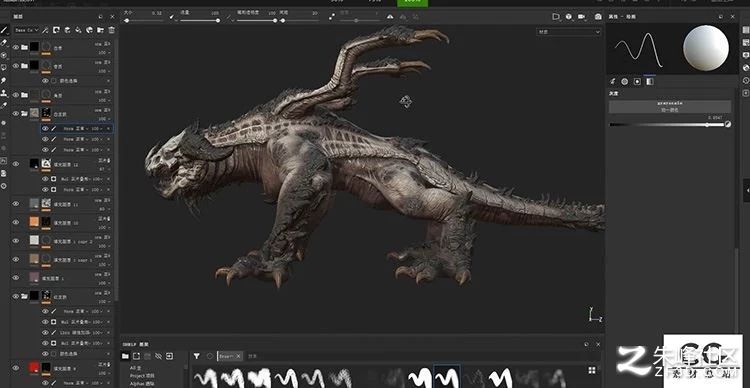Screen dimensions: 750x388
Task: Select the Paint brush tool
Action: 4,30
